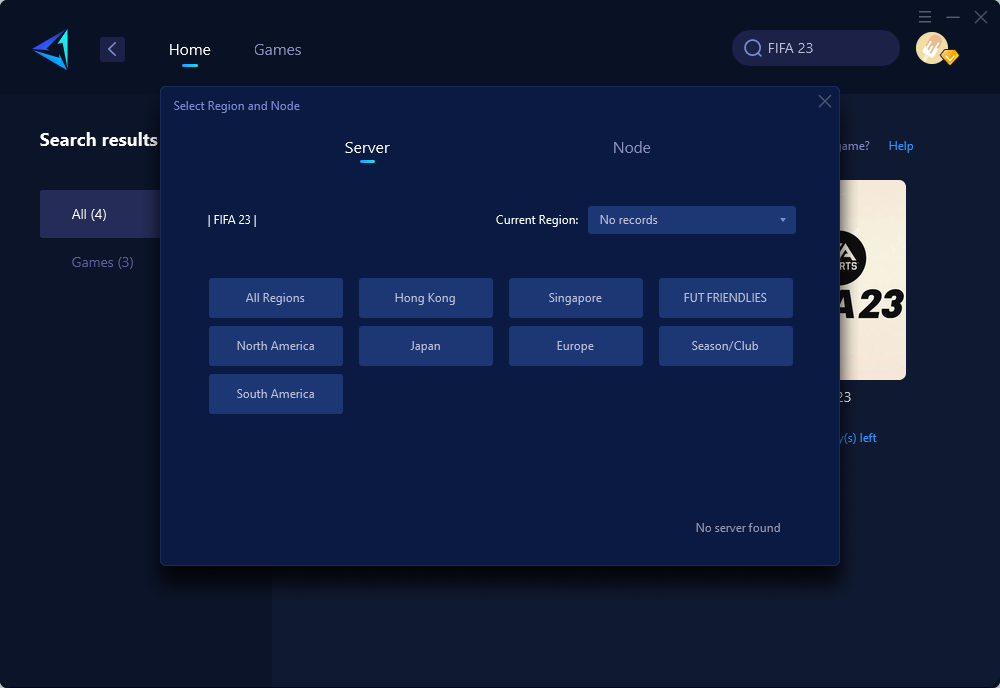Click the Help link
The image size is (1000, 688).
[901, 146]
